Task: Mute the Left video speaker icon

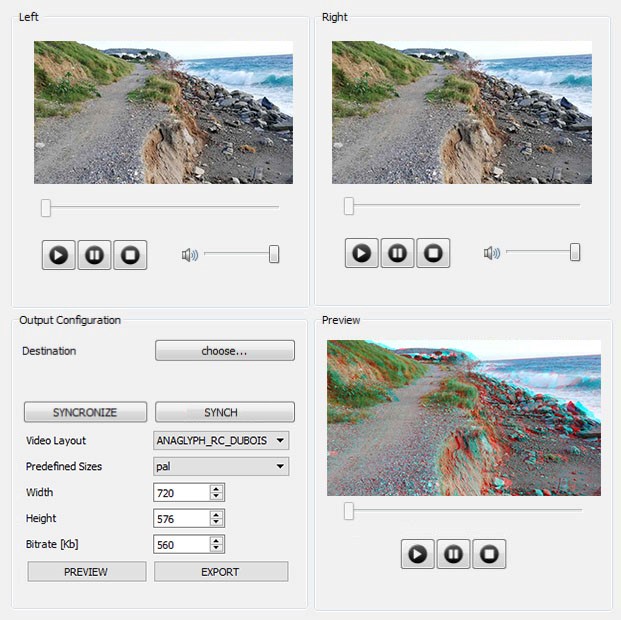Action: pyautogui.click(x=190, y=255)
